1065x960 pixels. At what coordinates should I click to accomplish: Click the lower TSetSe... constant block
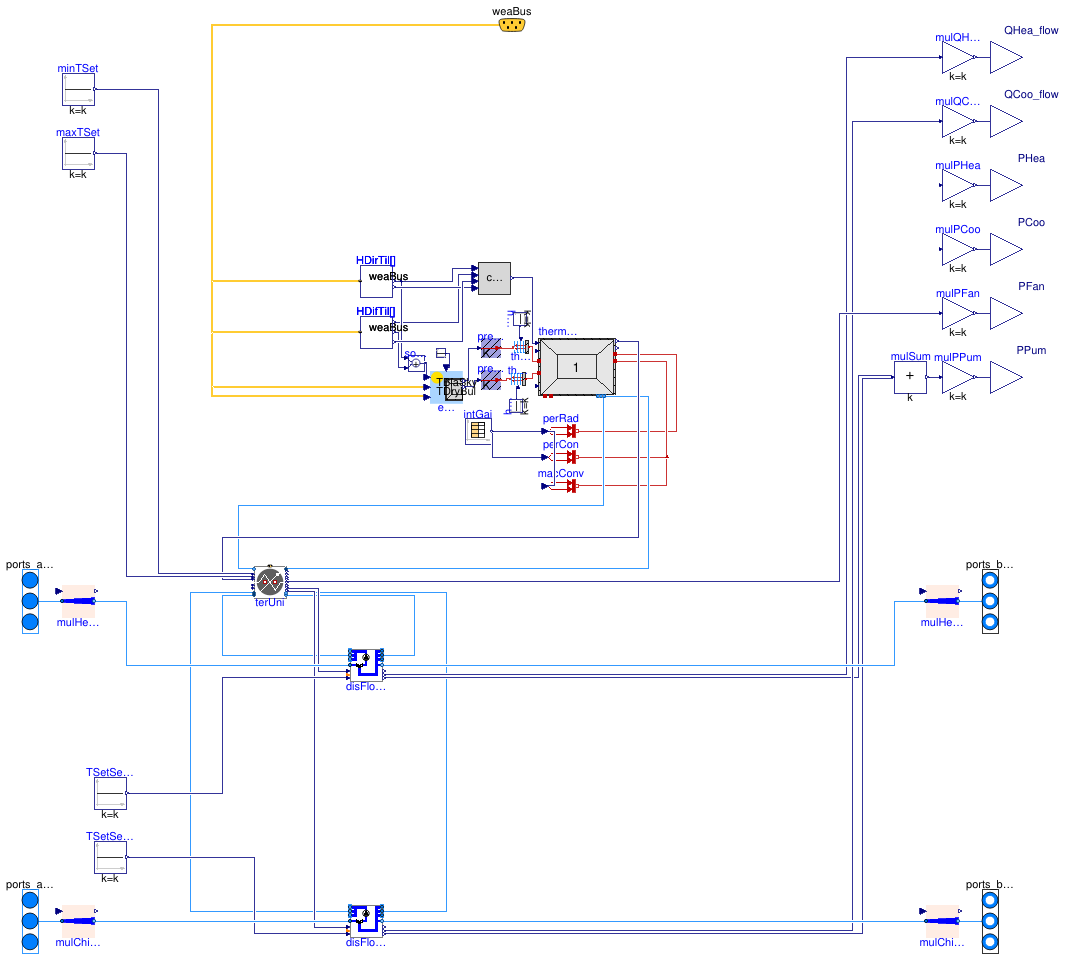110,857
